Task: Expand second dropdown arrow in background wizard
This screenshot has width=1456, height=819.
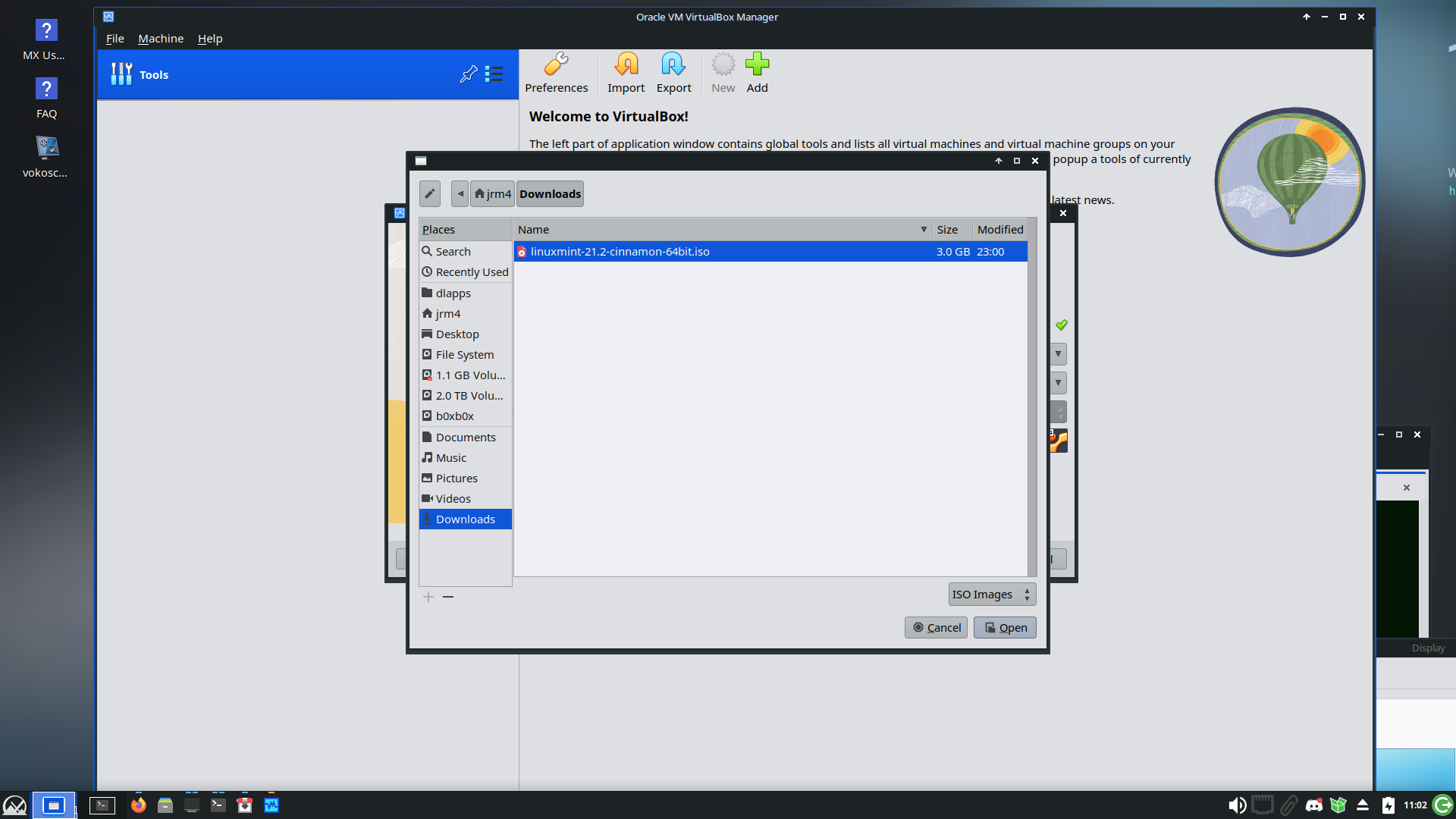Action: [x=1058, y=382]
